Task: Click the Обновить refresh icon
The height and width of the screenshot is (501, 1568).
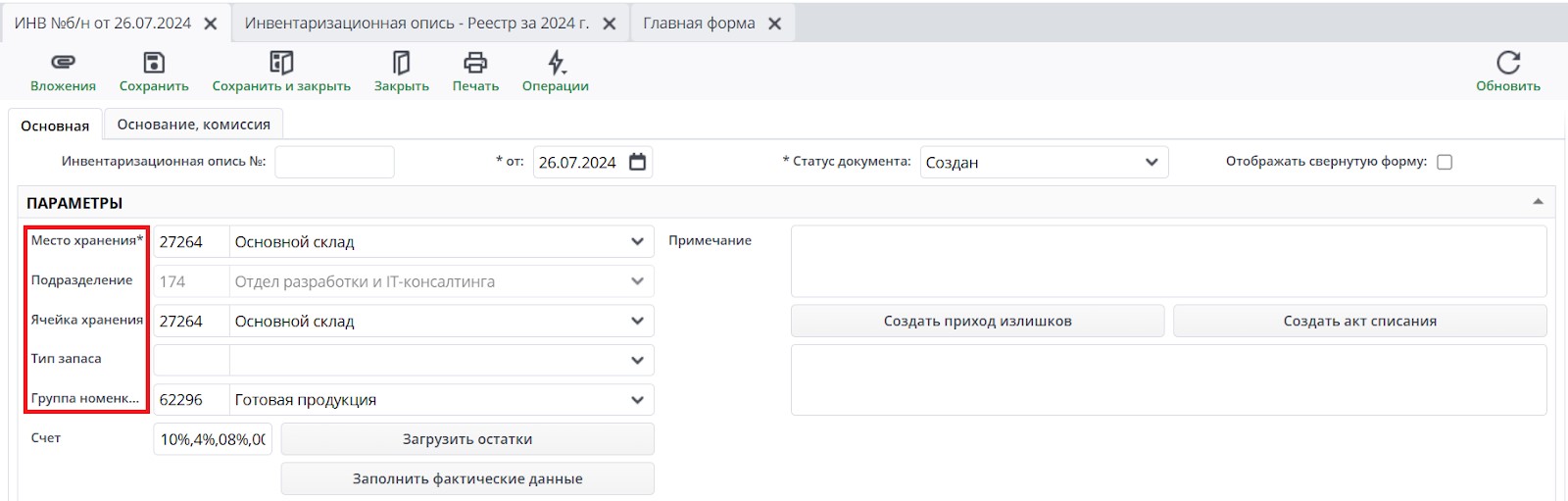Action: pos(1508,63)
